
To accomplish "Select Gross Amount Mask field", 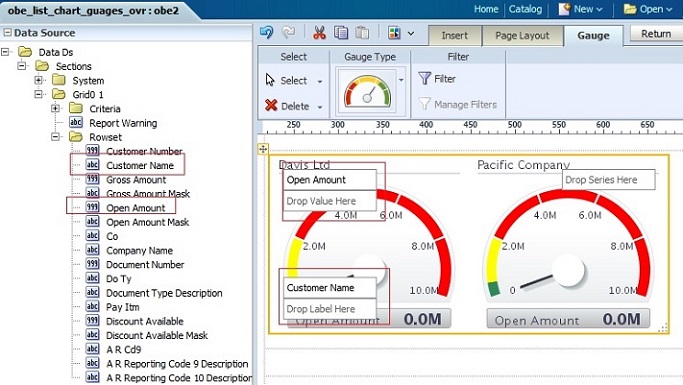I will pos(148,193).
